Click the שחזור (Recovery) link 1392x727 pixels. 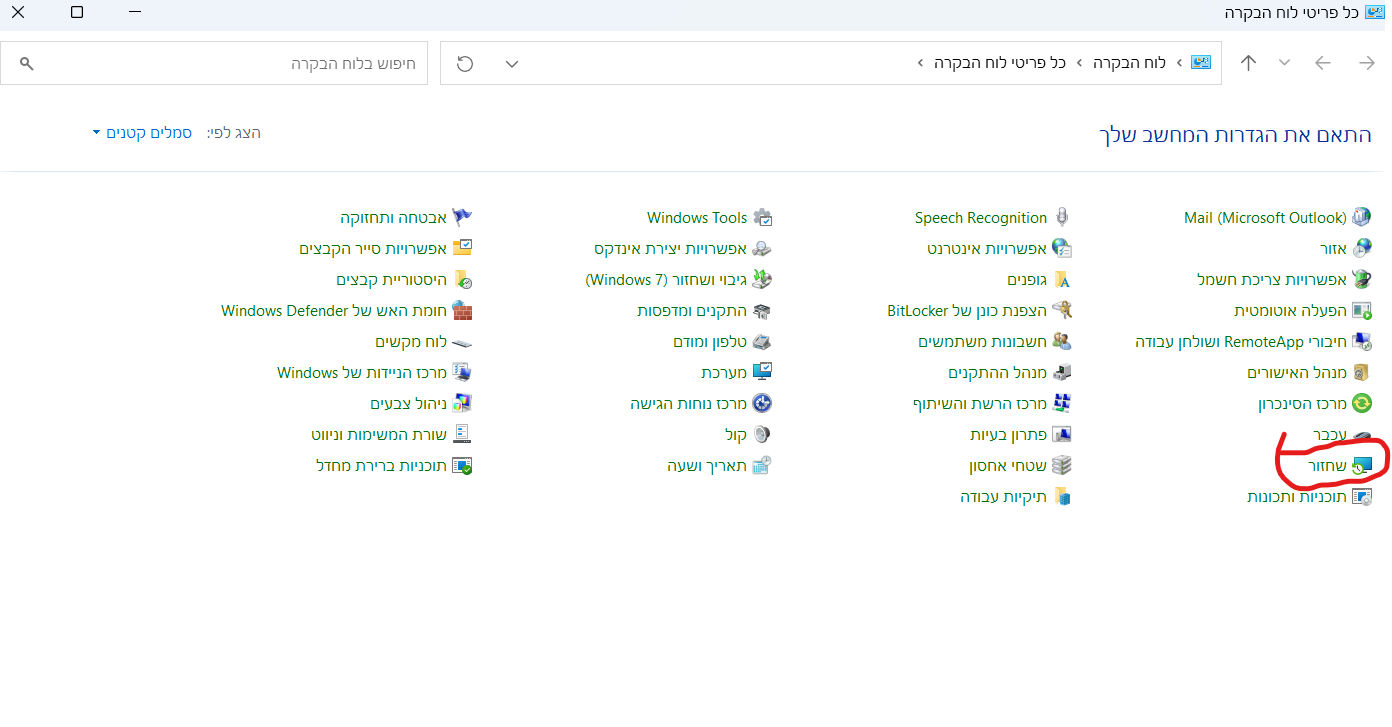click(1327, 466)
